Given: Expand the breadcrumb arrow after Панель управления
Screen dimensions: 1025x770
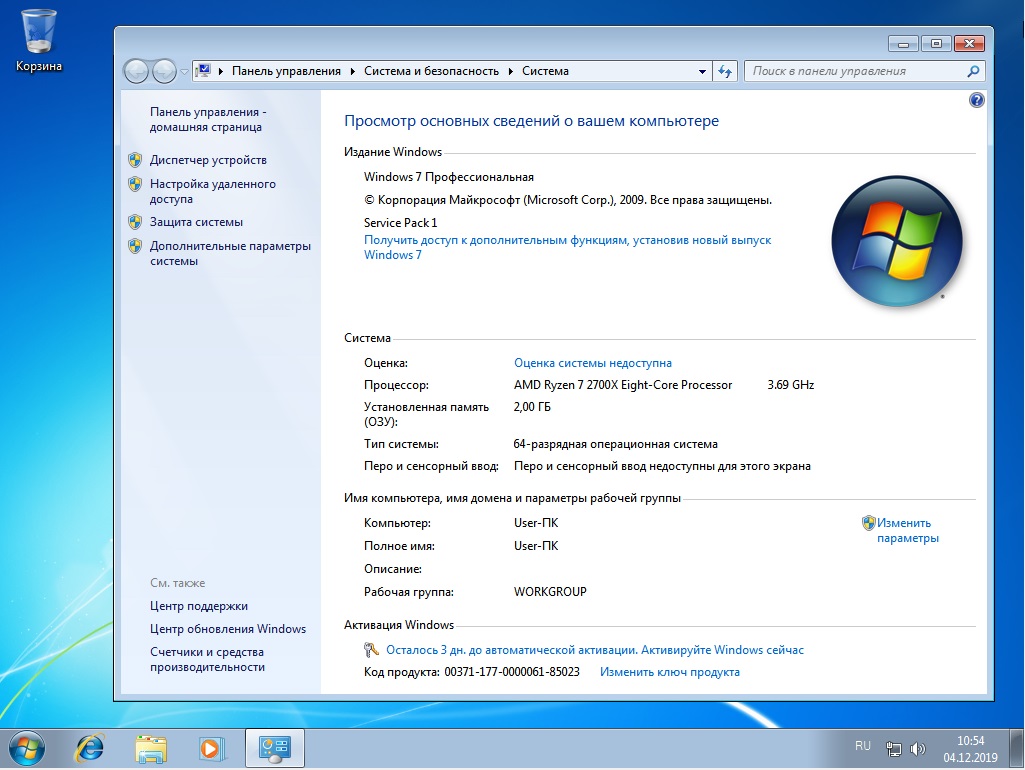Looking at the screenshot, I should 352,72.
